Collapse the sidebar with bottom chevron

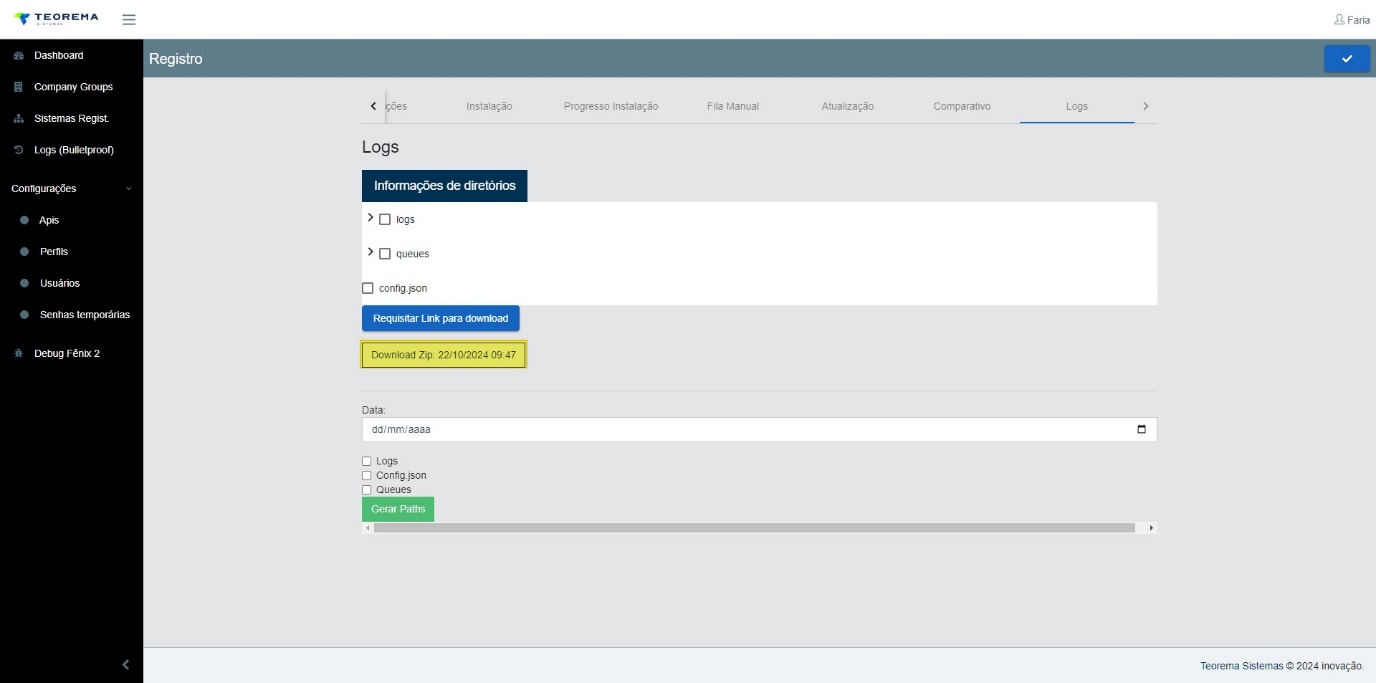(x=125, y=664)
